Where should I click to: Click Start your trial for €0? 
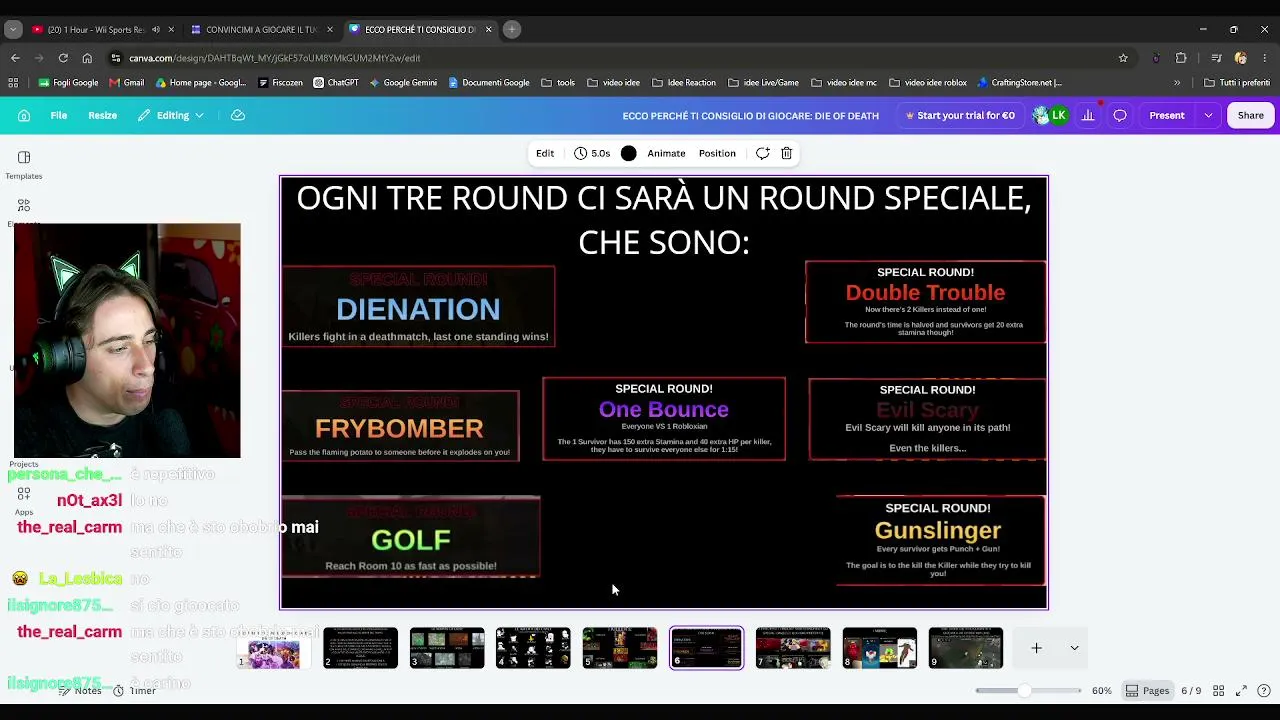tap(960, 115)
